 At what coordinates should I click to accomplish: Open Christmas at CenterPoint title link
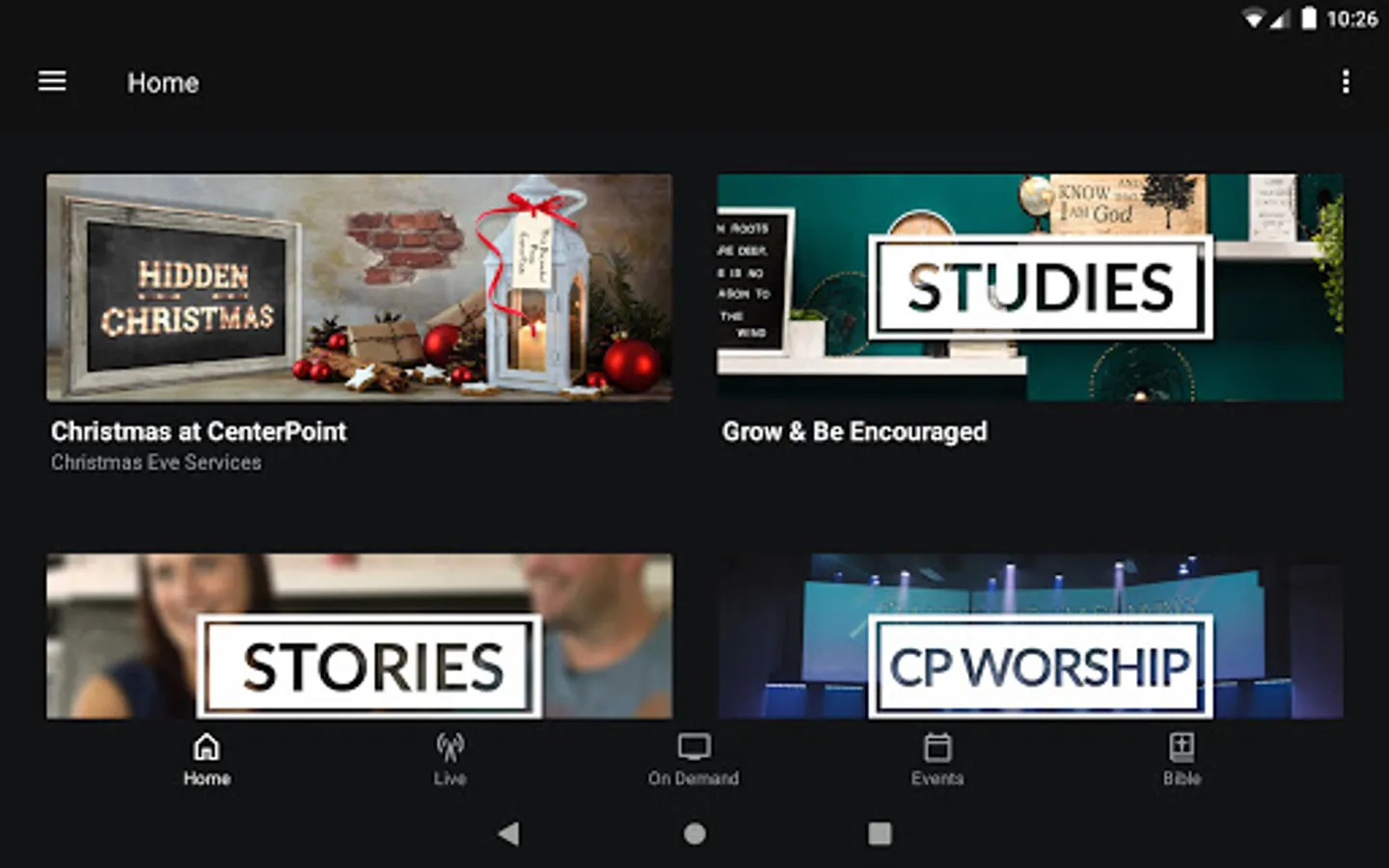[199, 431]
